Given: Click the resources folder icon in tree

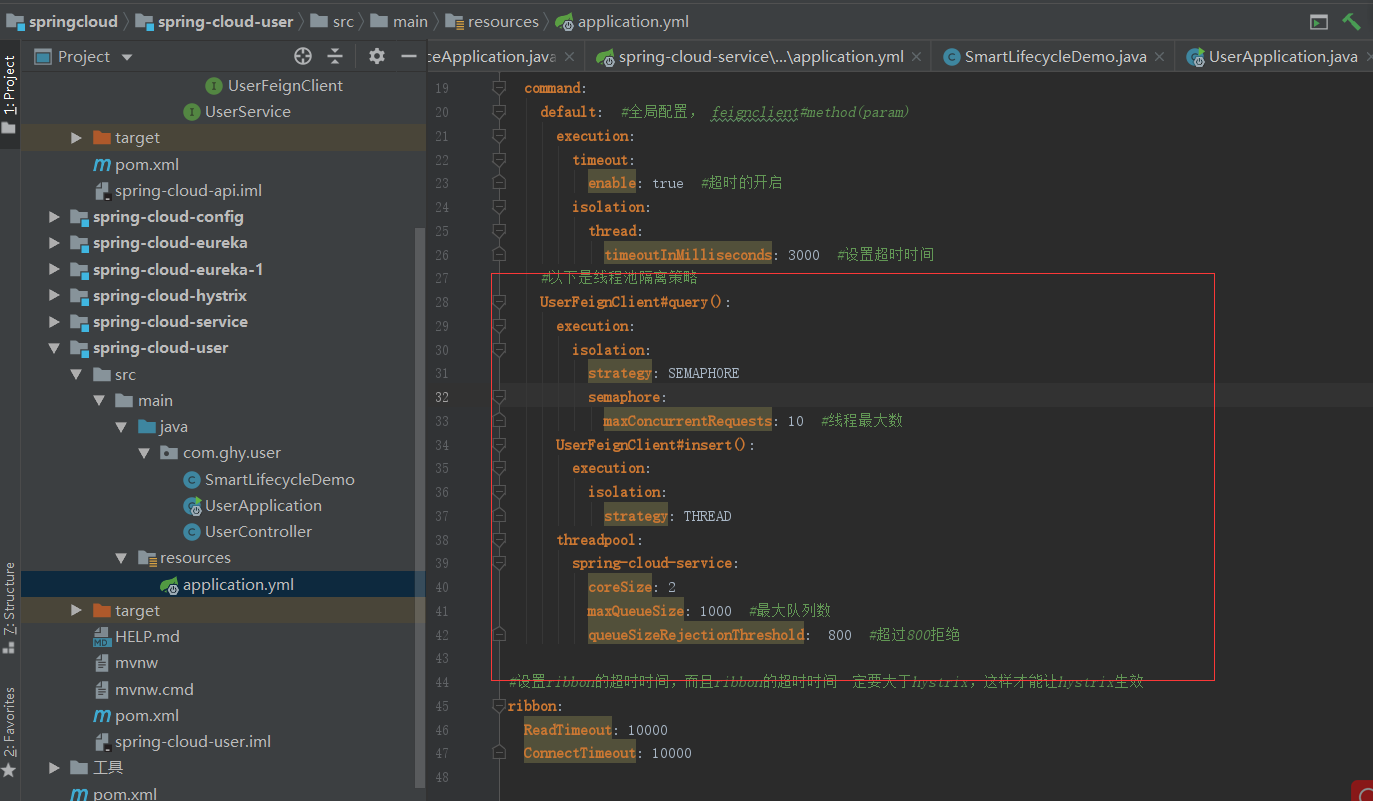Looking at the screenshot, I should coord(147,558).
